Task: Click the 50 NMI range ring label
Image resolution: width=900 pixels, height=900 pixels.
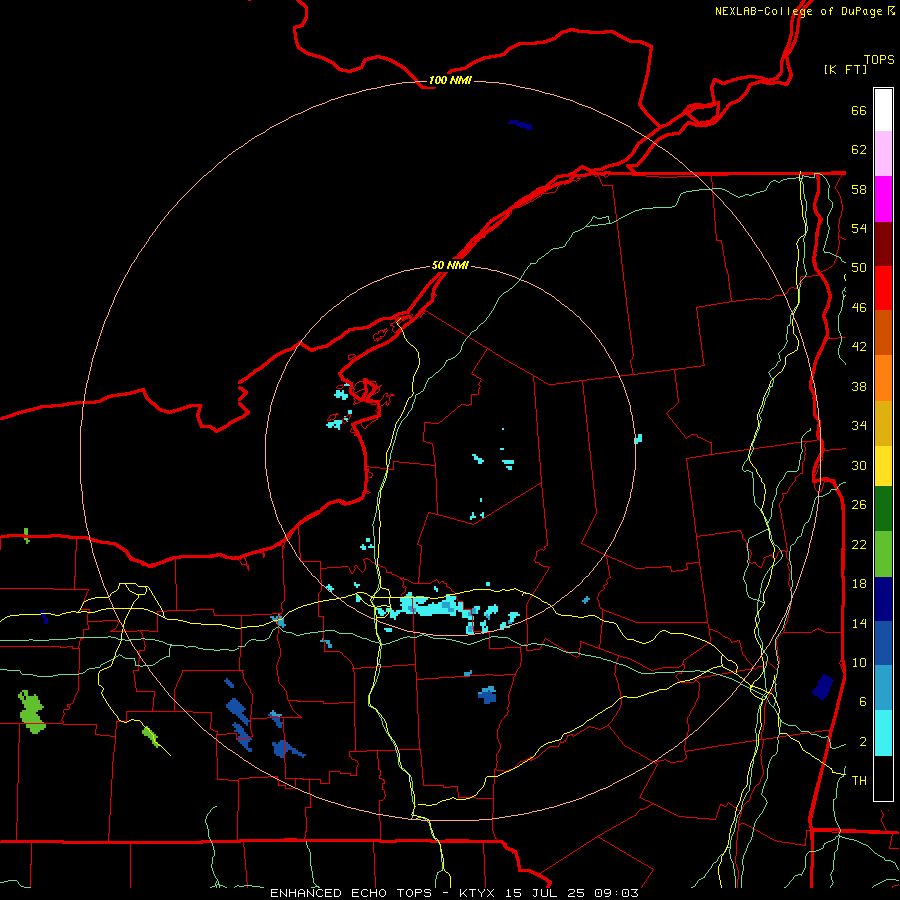Action: (450, 265)
